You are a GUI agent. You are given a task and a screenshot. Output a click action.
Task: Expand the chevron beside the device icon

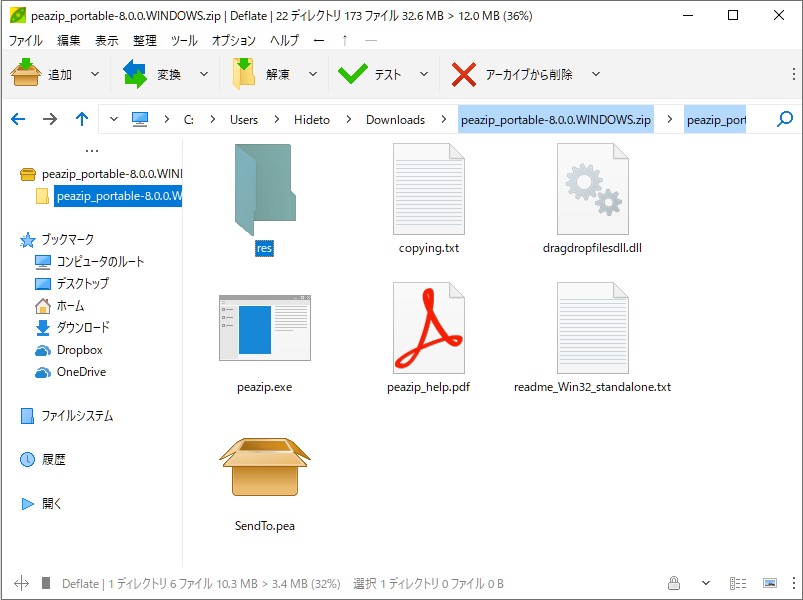(x=114, y=118)
